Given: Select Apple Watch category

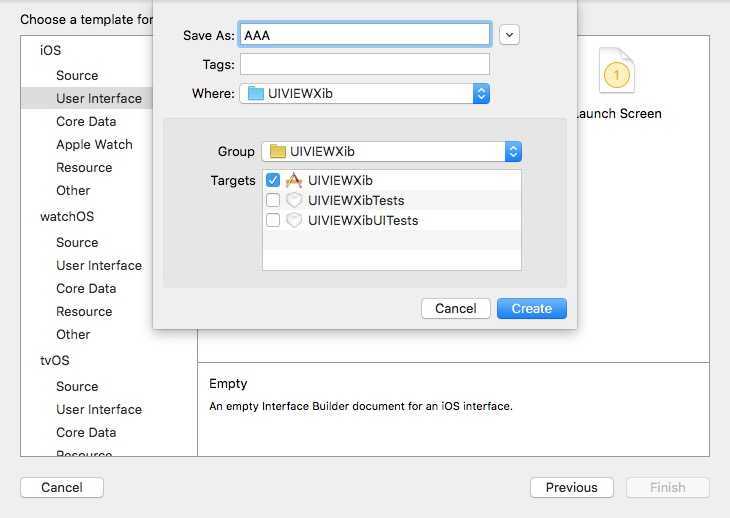Looking at the screenshot, I should (95, 144).
